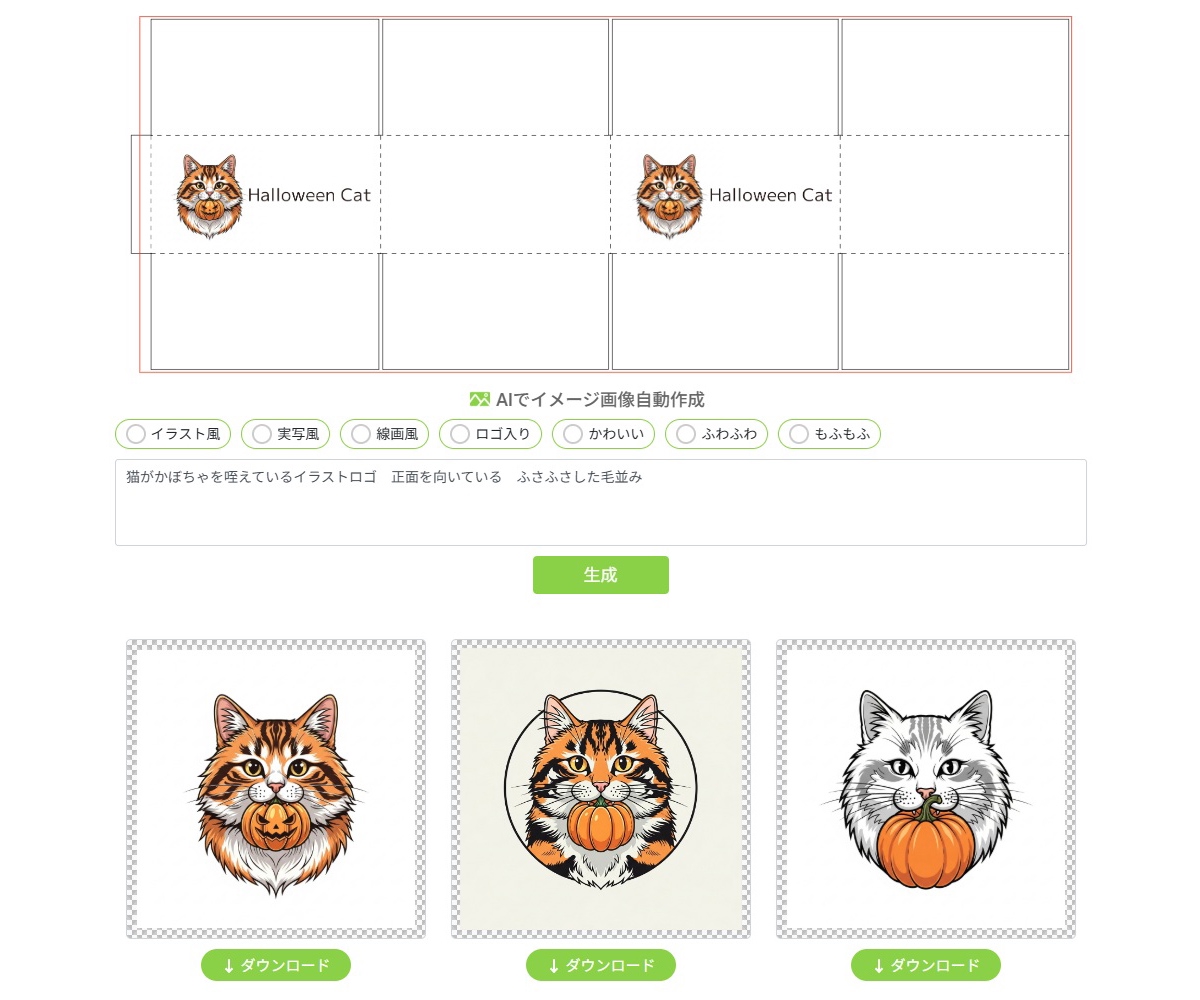Select the white gray cat pumpkin thumbnail
Image resolution: width=1200 pixels, height=1000 pixels.
pyautogui.click(x=926, y=789)
